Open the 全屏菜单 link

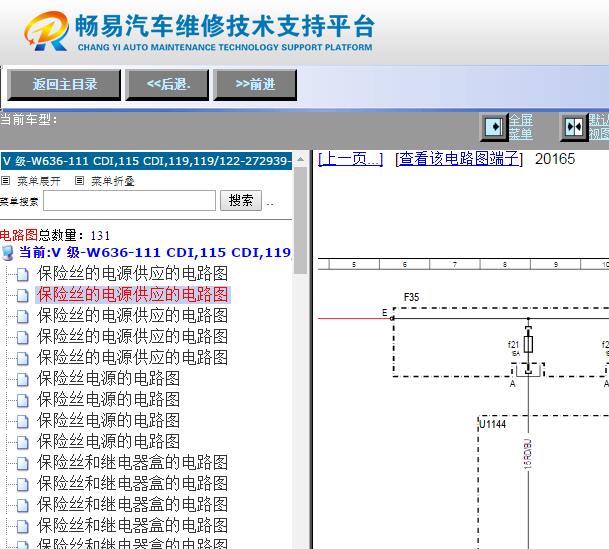[x=520, y=127]
